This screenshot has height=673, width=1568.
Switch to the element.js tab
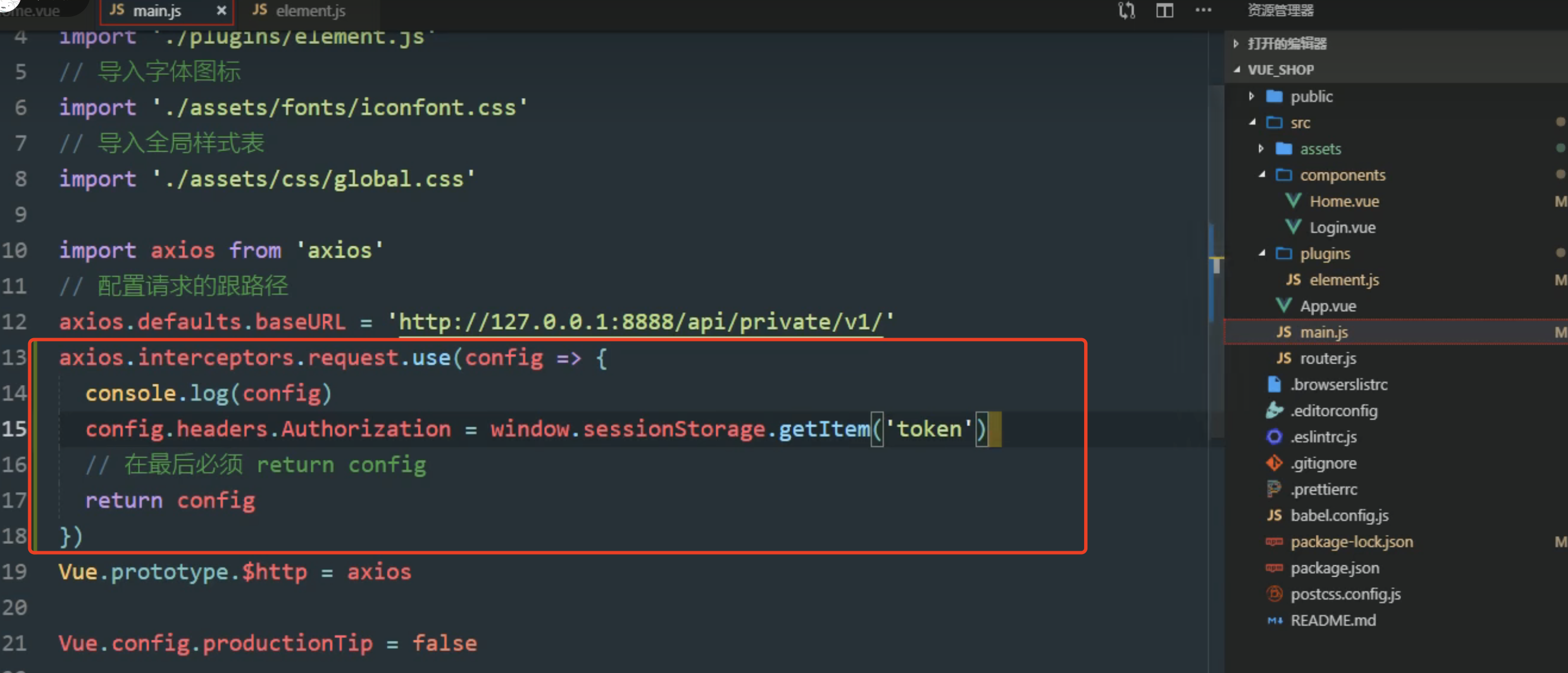click(x=299, y=10)
